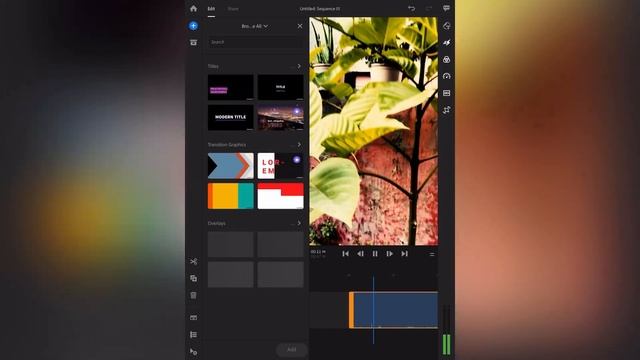Expand the Overlays section arrow
This screenshot has width=640, height=360.
[299, 223]
